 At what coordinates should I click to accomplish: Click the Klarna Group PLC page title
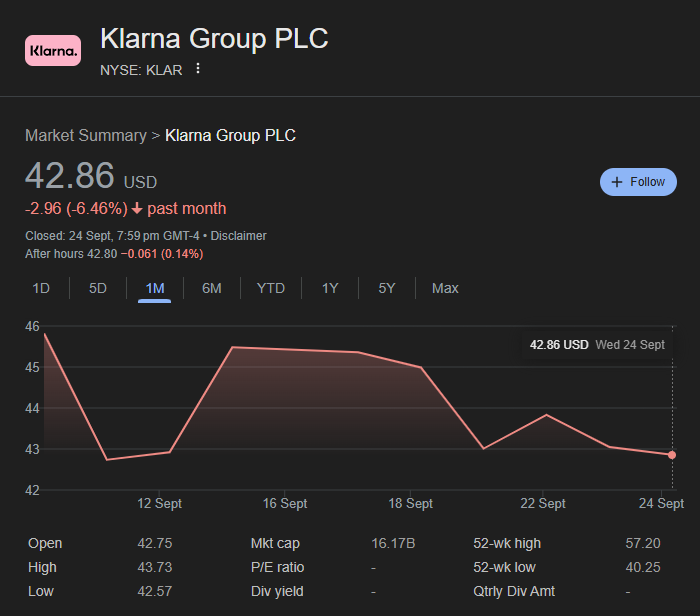tap(214, 38)
